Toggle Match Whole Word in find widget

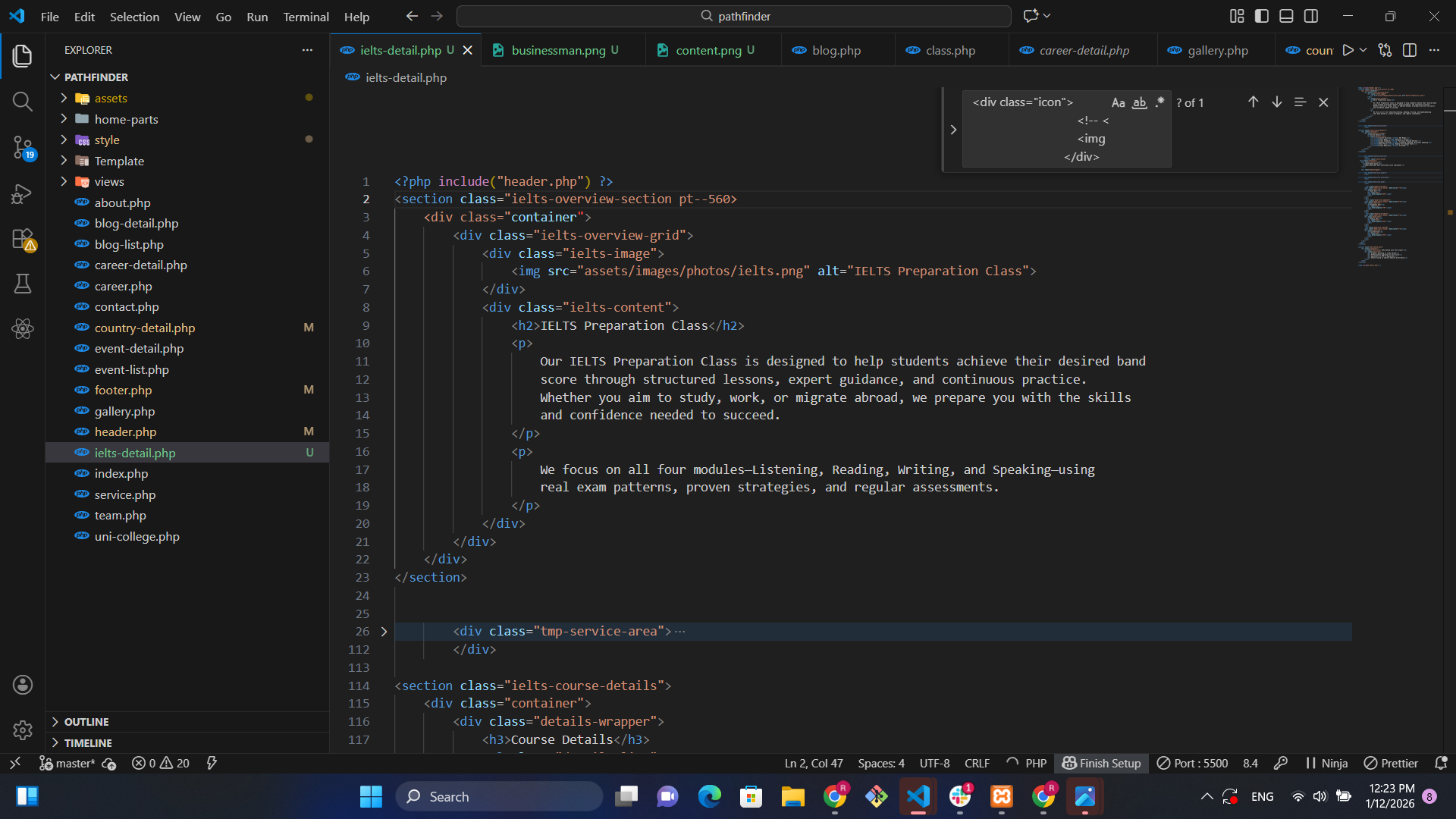(x=1139, y=102)
